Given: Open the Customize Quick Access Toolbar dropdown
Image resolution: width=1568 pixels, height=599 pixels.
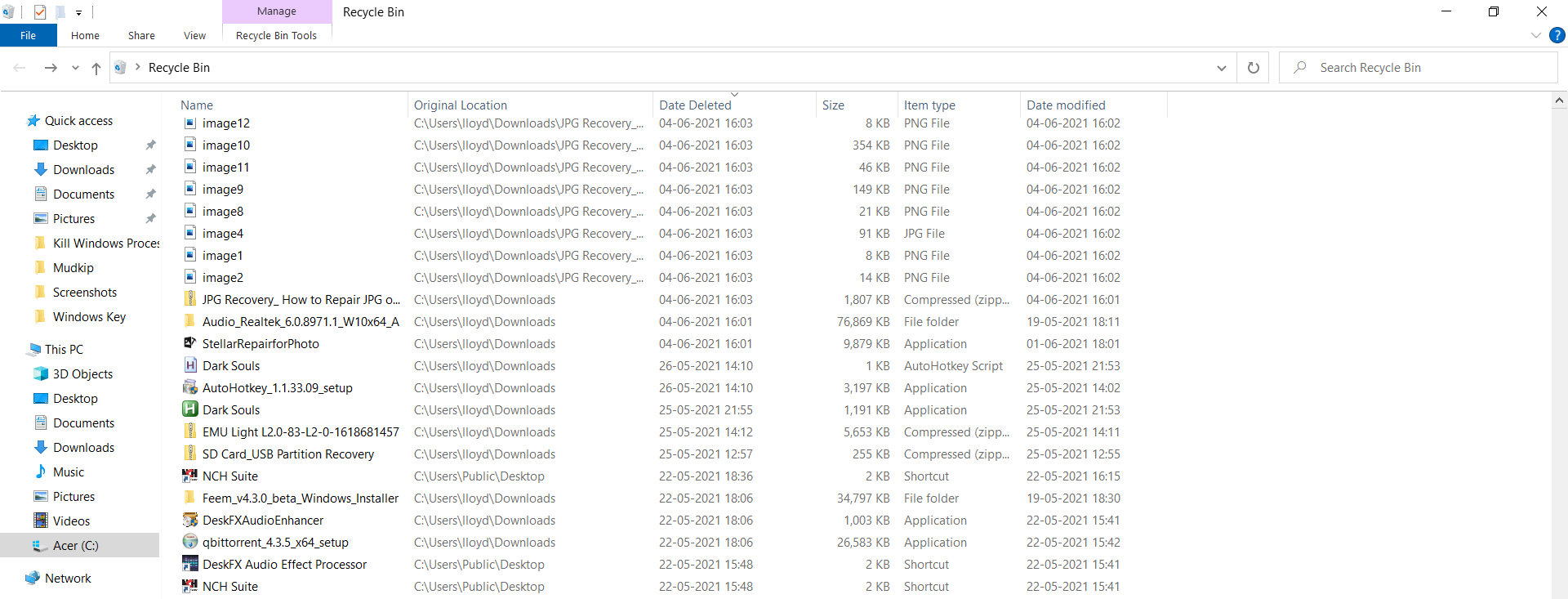Looking at the screenshot, I should point(78,12).
